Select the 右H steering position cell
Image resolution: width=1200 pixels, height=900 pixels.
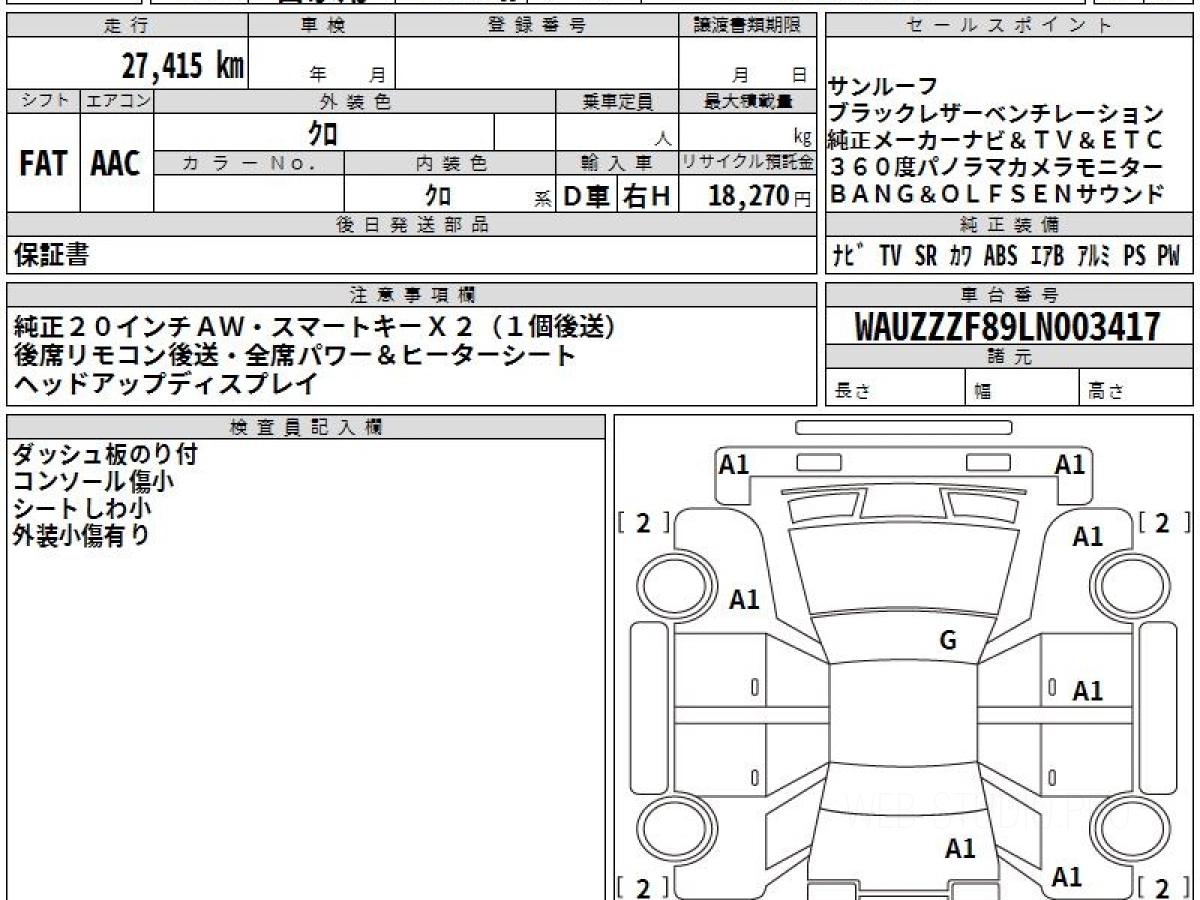(x=647, y=196)
